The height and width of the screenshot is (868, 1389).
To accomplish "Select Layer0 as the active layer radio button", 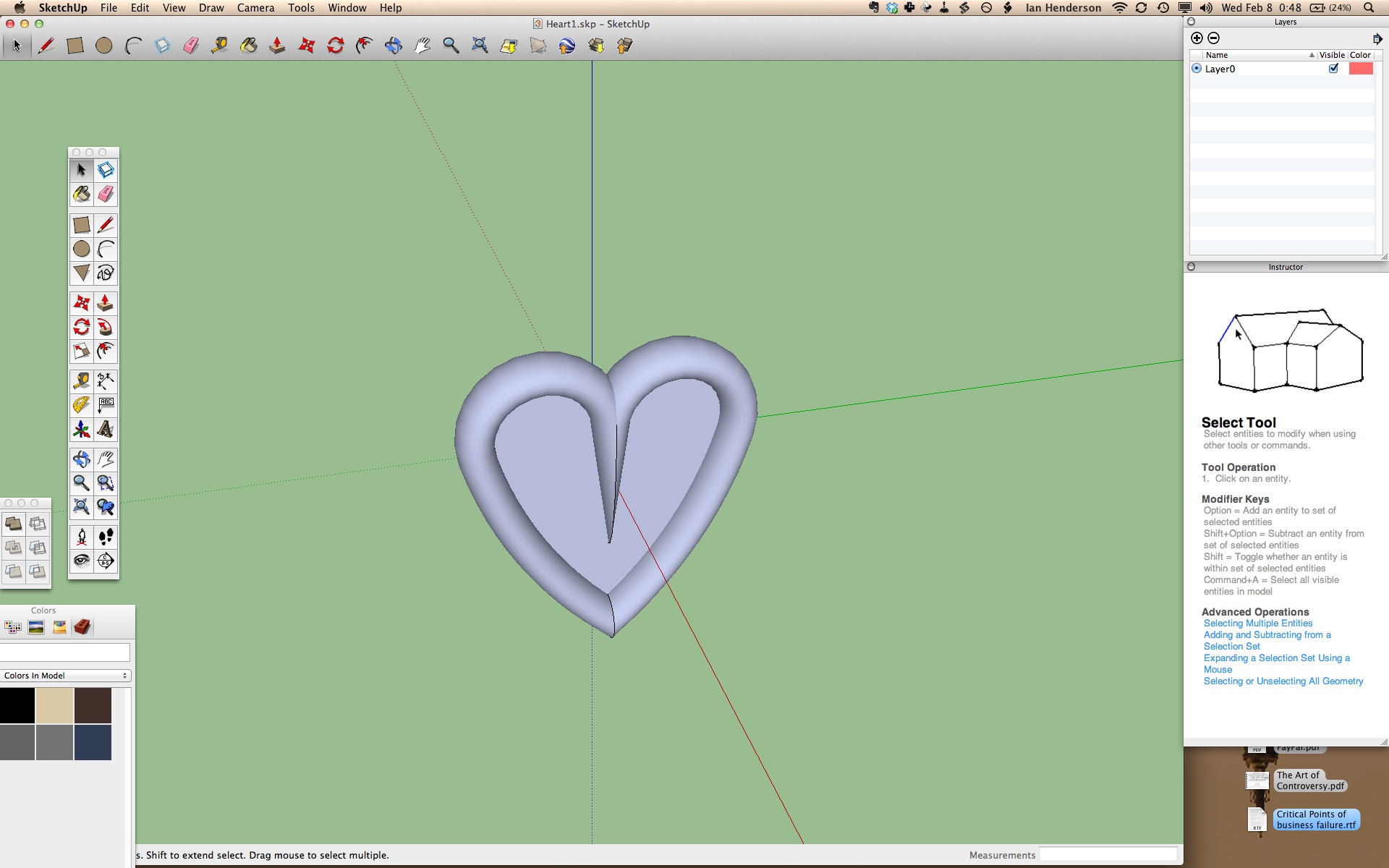I will coord(1197,68).
